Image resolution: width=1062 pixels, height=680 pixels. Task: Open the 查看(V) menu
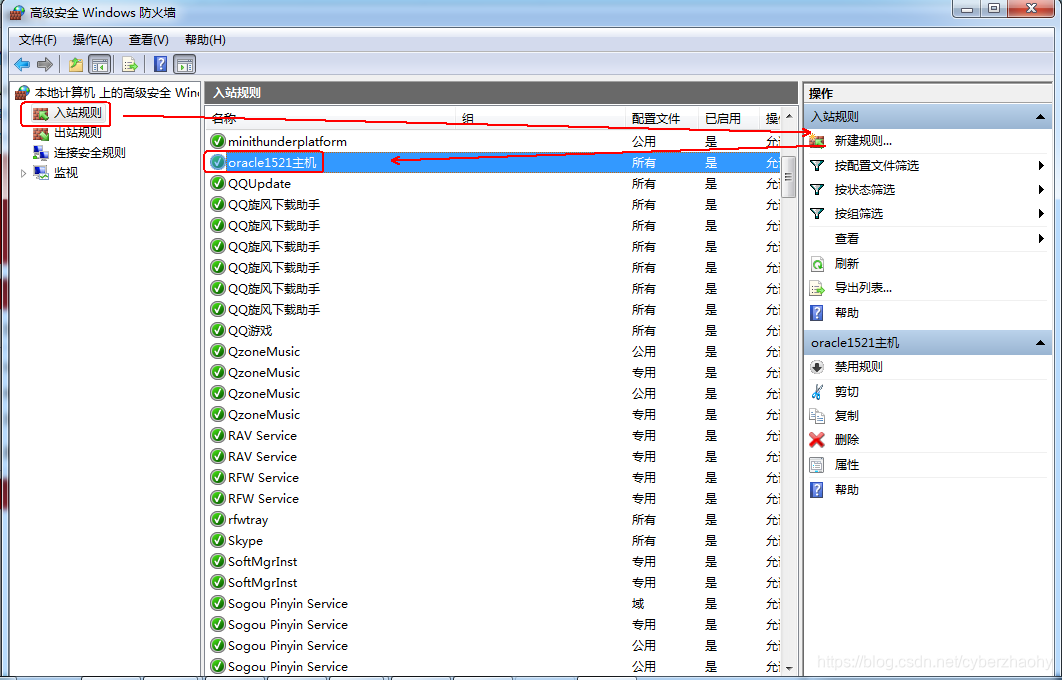click(x=148, y=40)
